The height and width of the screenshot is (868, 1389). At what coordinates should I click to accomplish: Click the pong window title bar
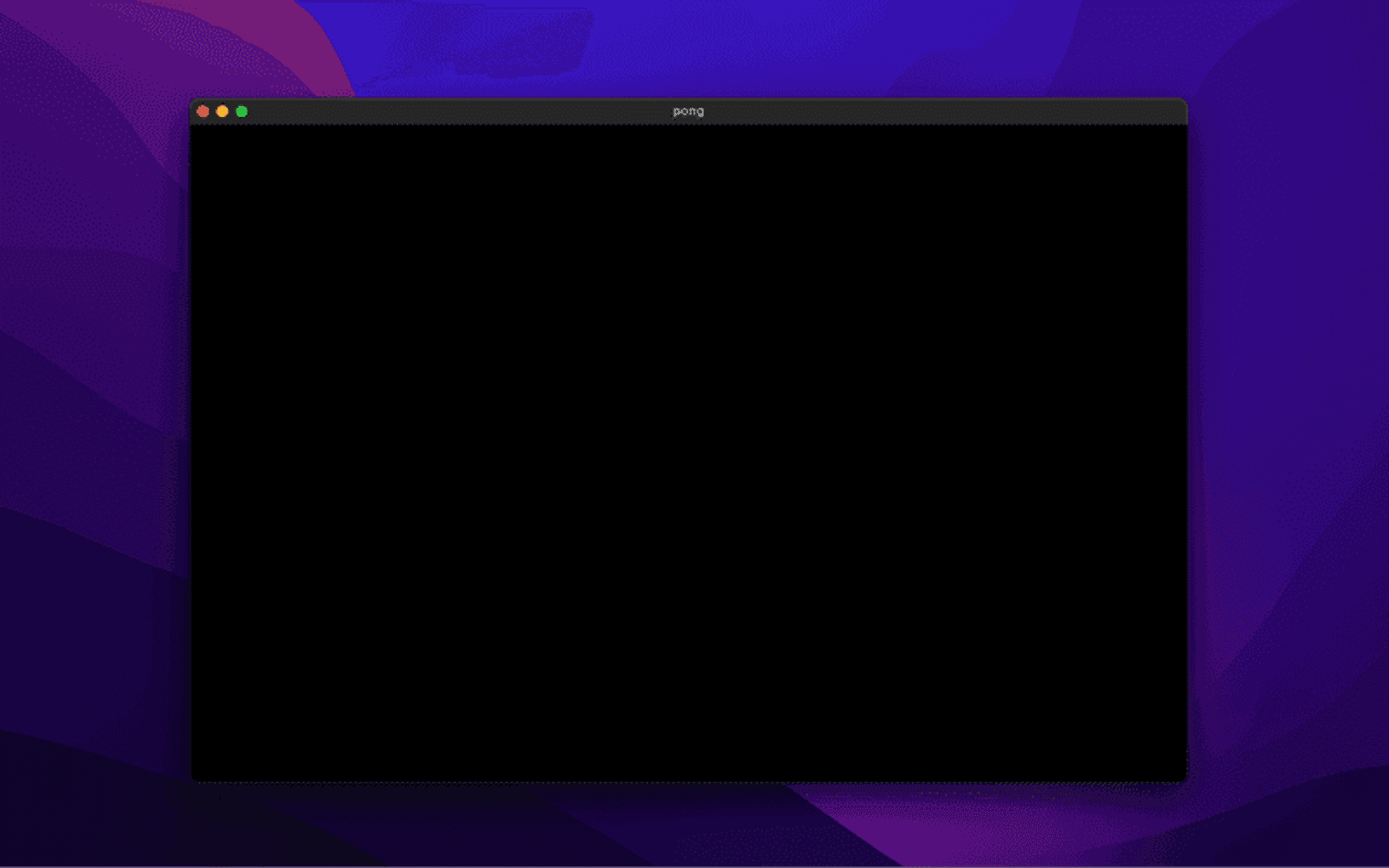tap(688, 111)
